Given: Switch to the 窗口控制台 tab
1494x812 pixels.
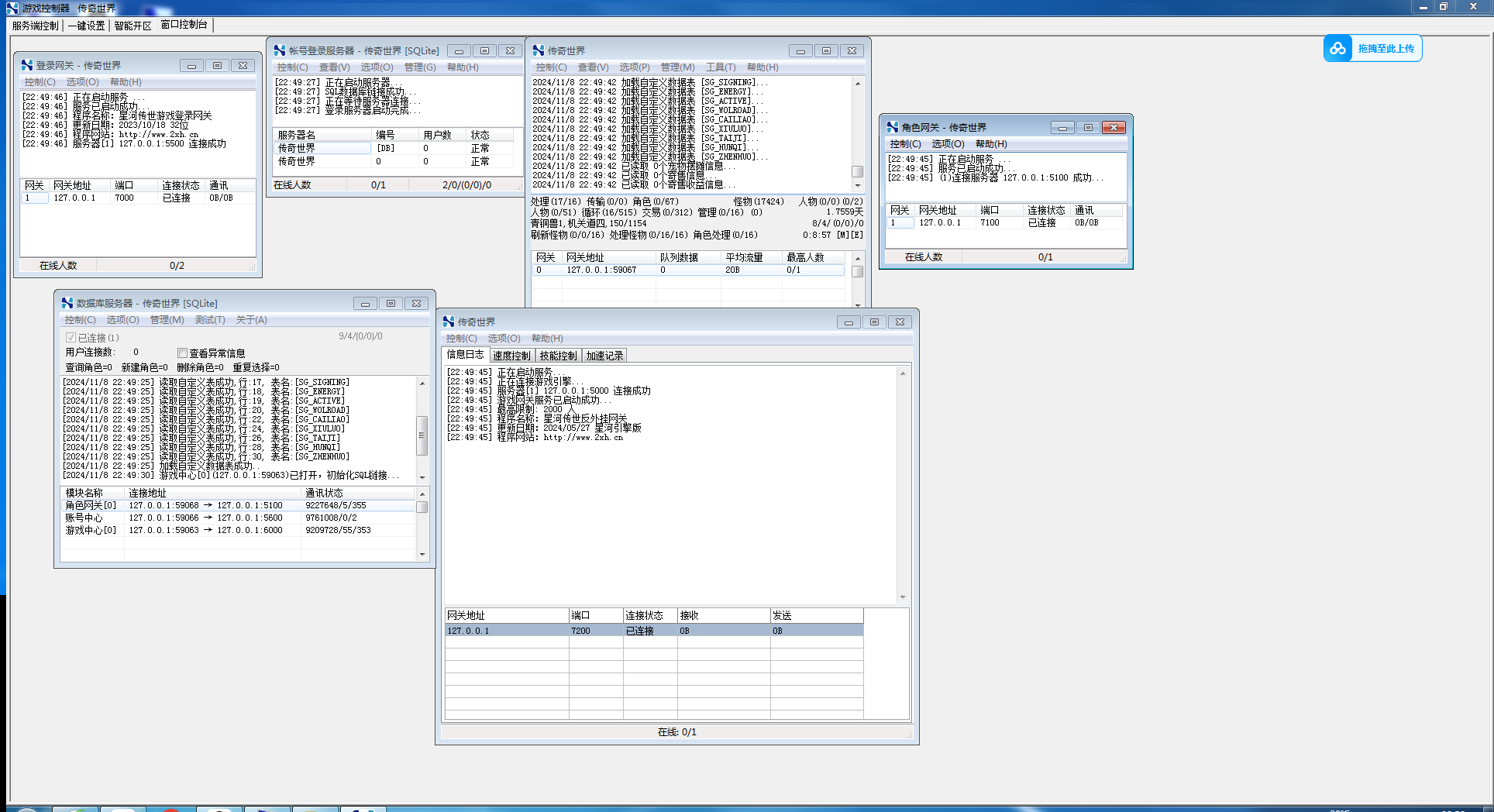Looking at the screenshot, I should (x=184, y=25).
